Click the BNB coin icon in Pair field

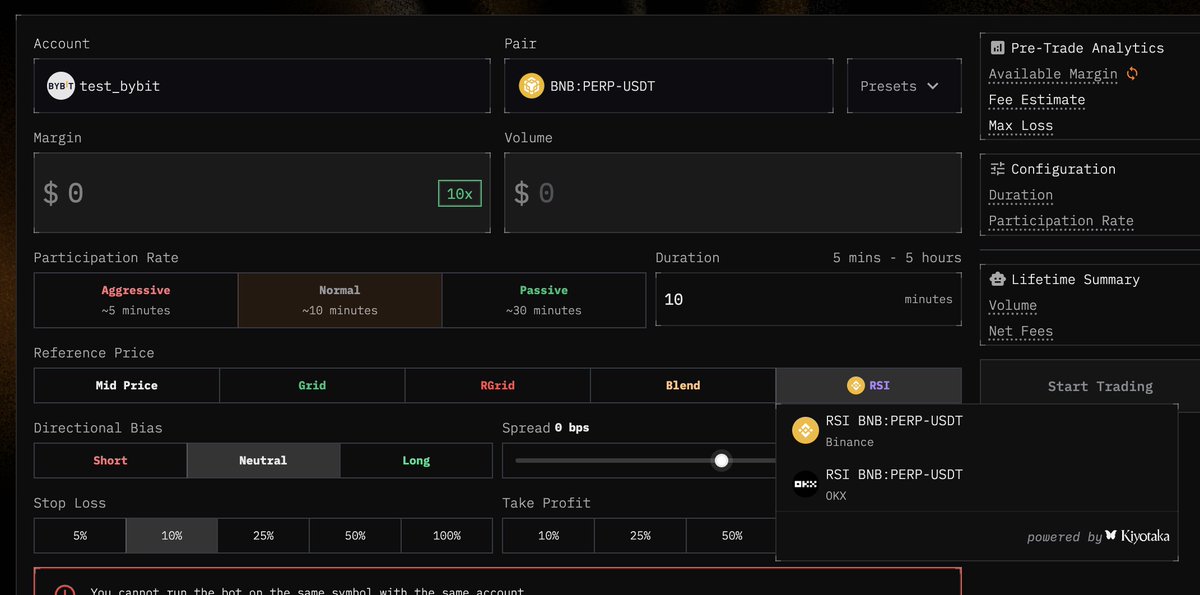(x=531, y=86)
